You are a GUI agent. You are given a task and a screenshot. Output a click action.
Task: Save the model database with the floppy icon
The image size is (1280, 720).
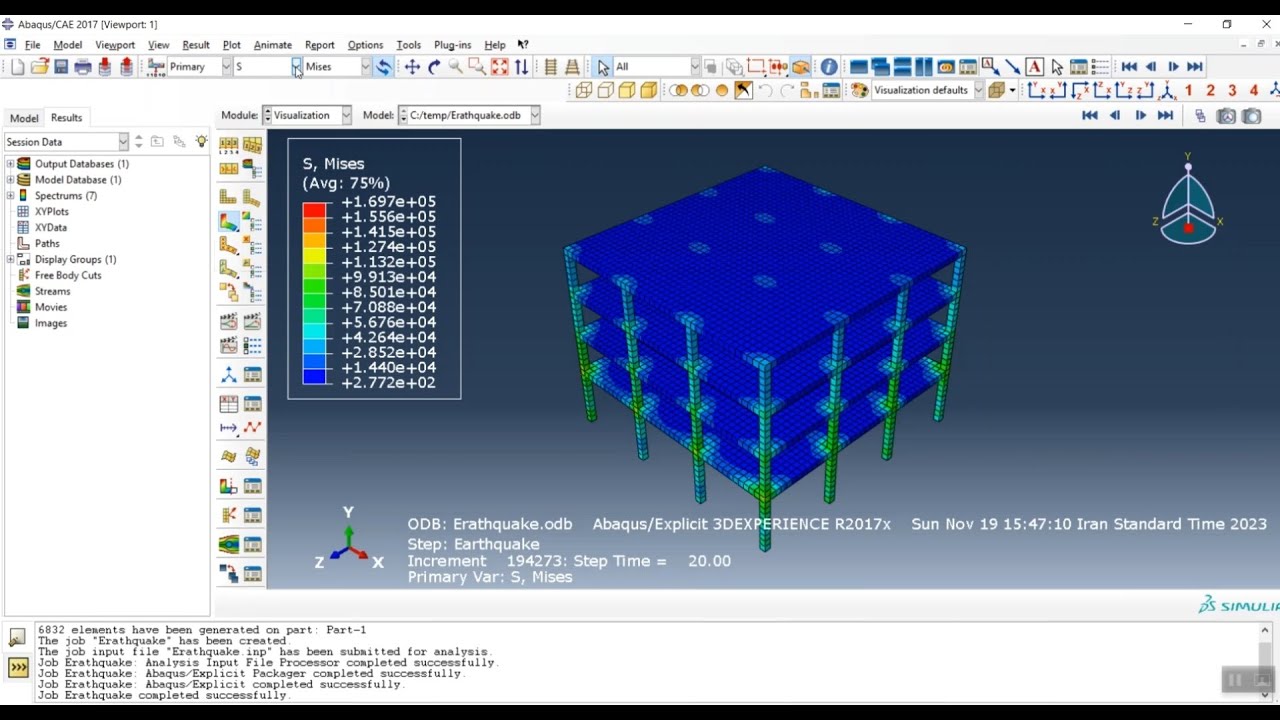coord(61,67)
